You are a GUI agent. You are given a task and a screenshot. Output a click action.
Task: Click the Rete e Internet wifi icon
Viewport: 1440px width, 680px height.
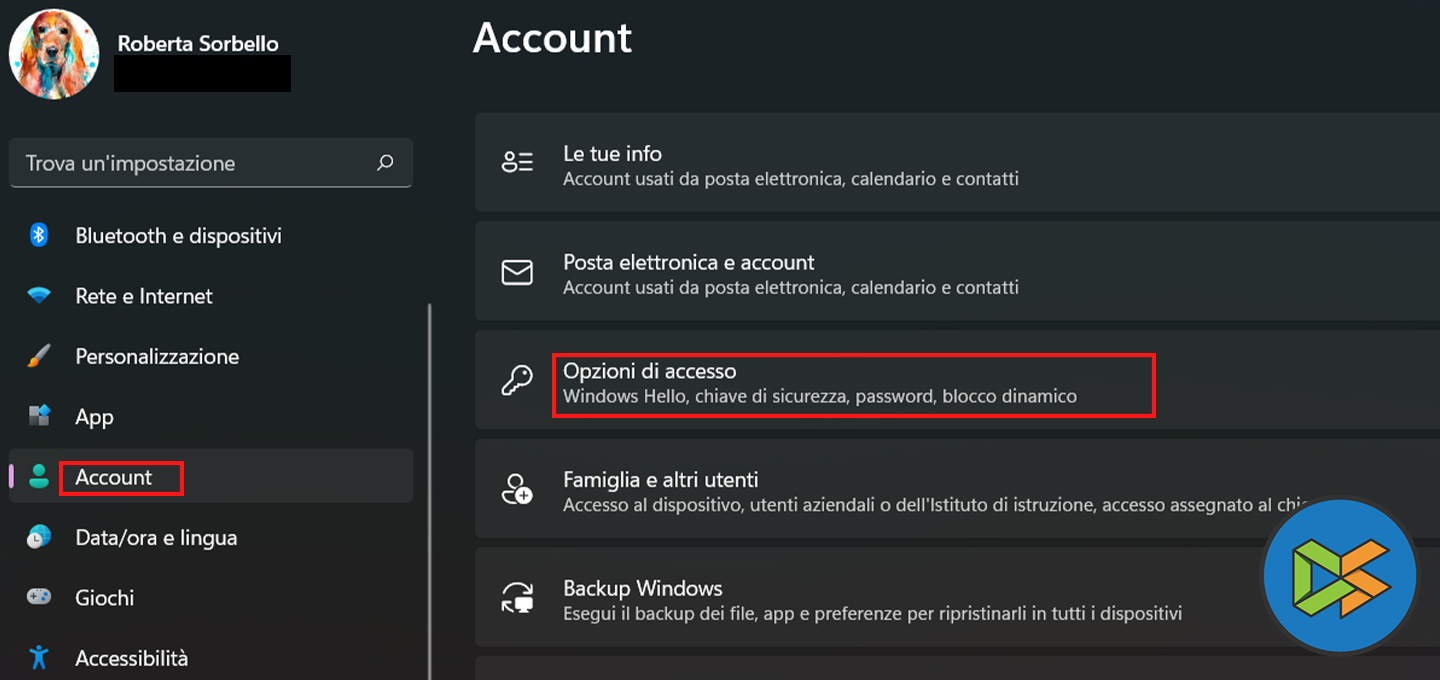click(39, 296)
